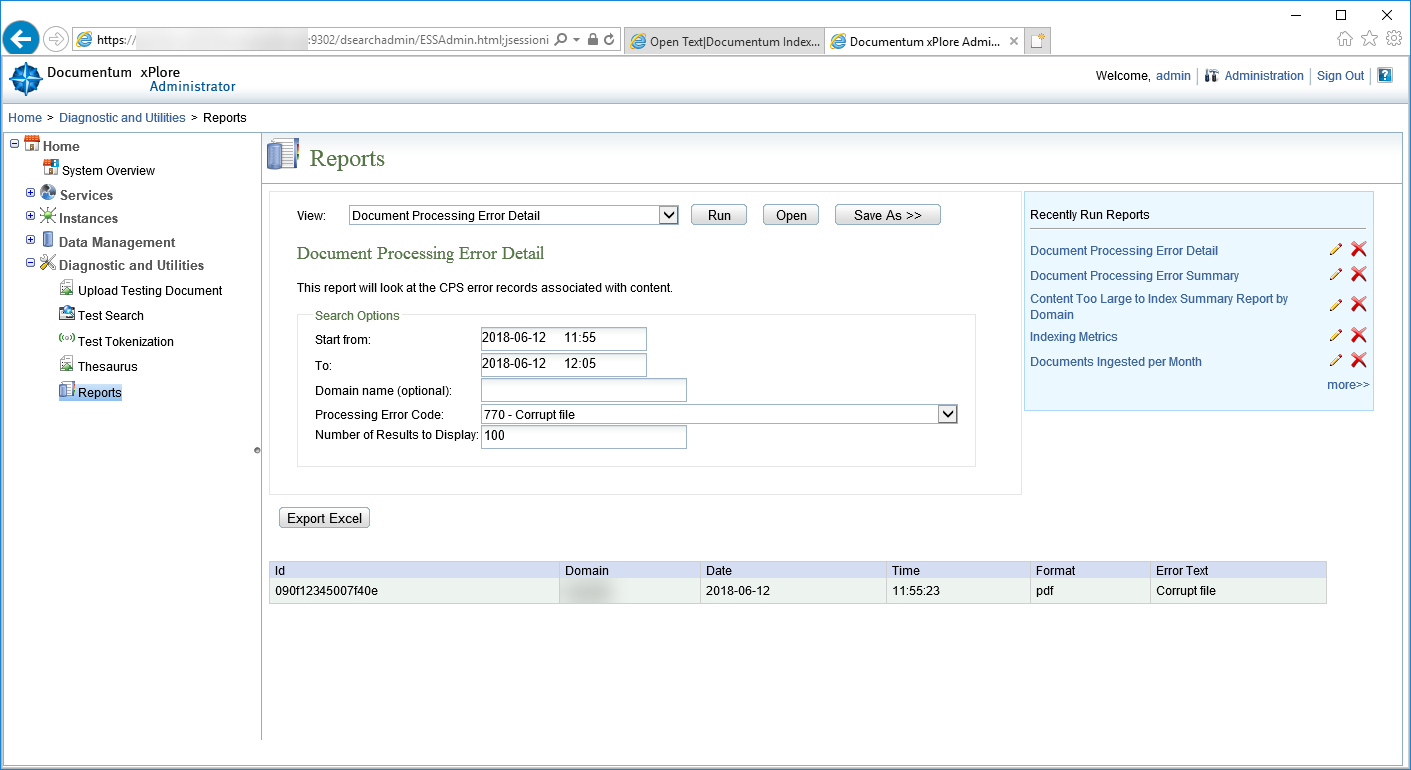
Task: Open Favorites with the star icon
Action: click(x=1369, y=39)
